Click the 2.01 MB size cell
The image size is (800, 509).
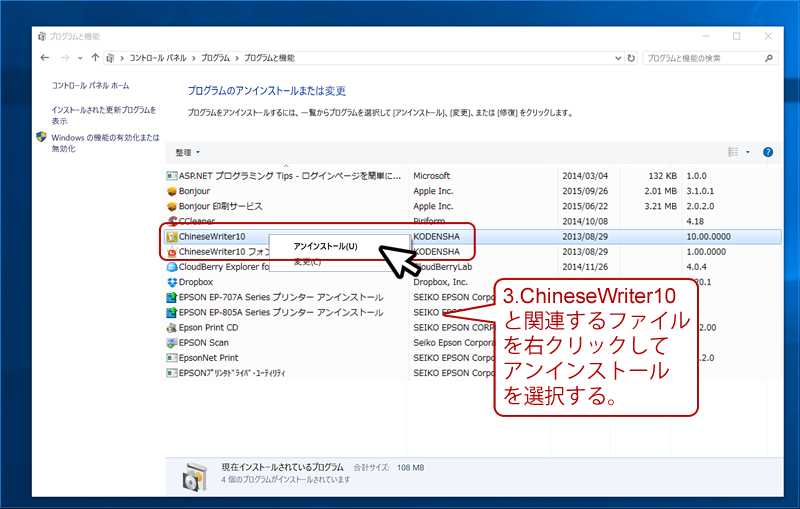tap(661, 191)
